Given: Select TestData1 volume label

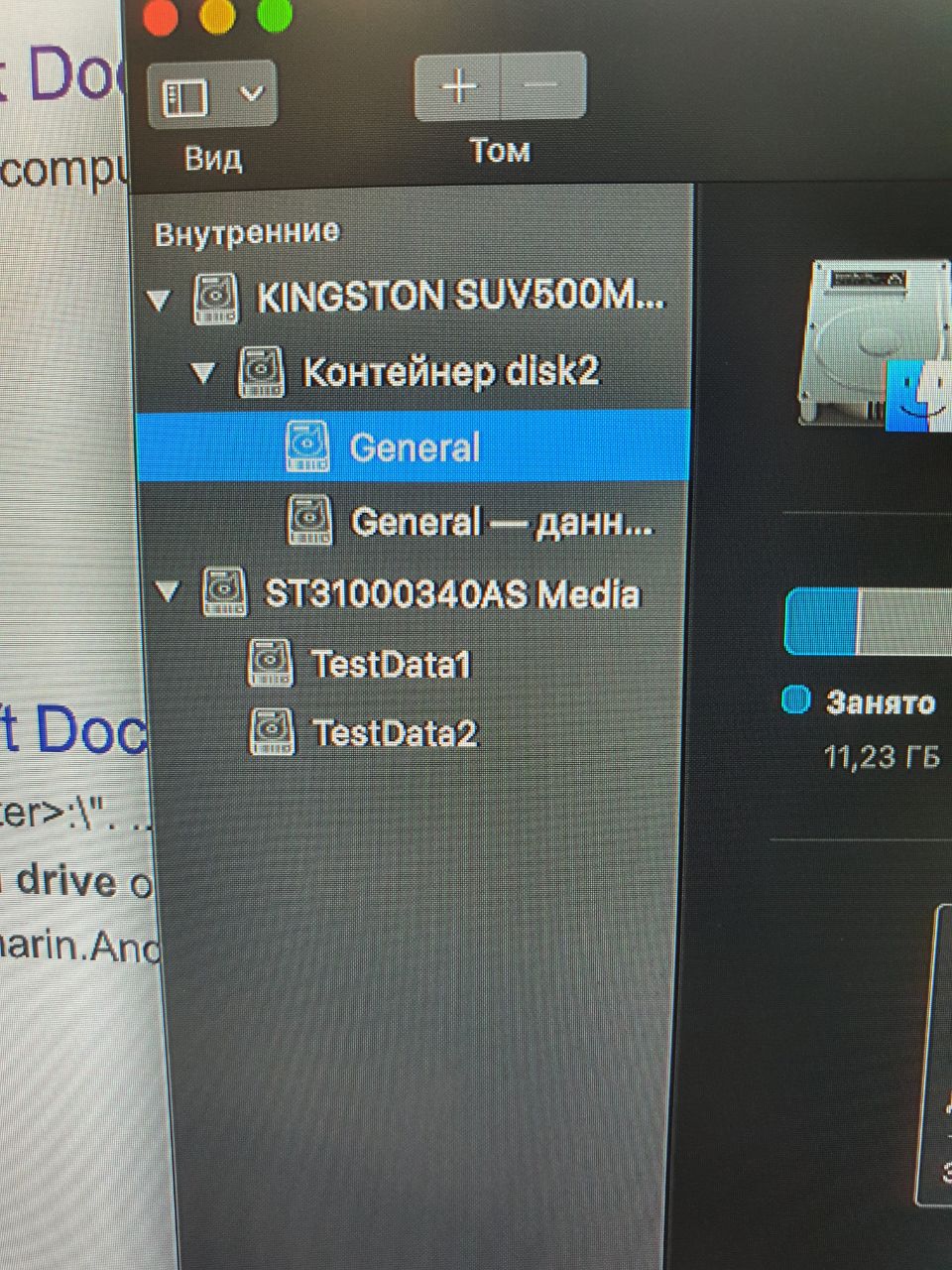Looking at the screenshot, I should [x=391, y=664].
